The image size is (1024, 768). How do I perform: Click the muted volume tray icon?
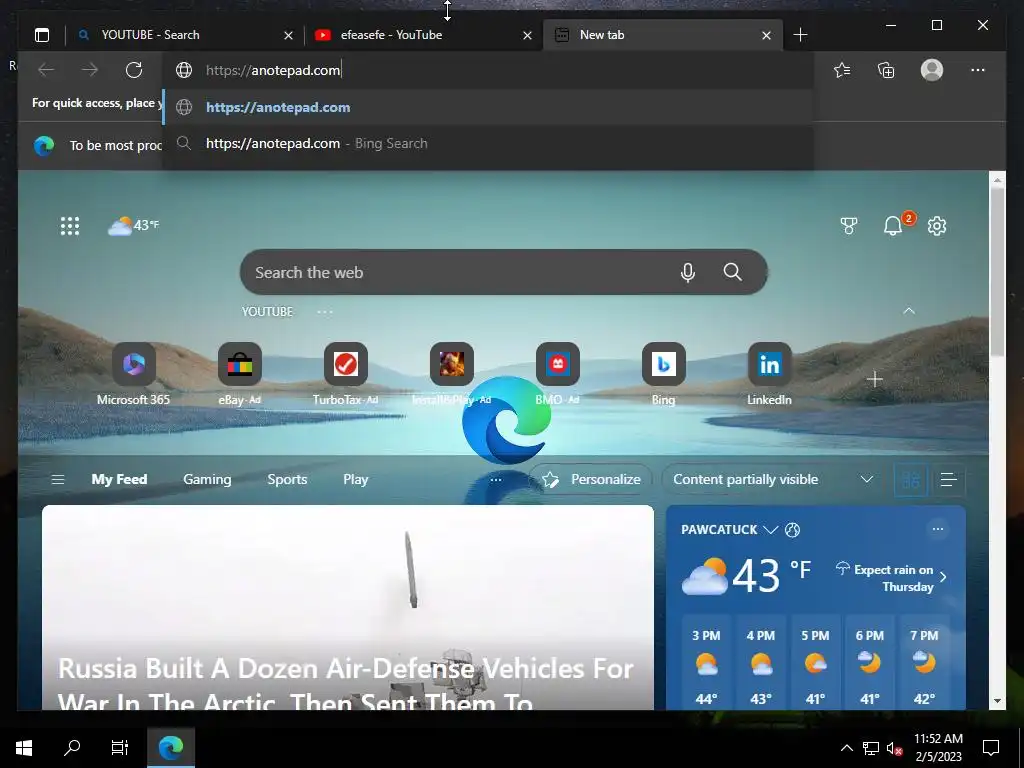[x=895, y=748]
